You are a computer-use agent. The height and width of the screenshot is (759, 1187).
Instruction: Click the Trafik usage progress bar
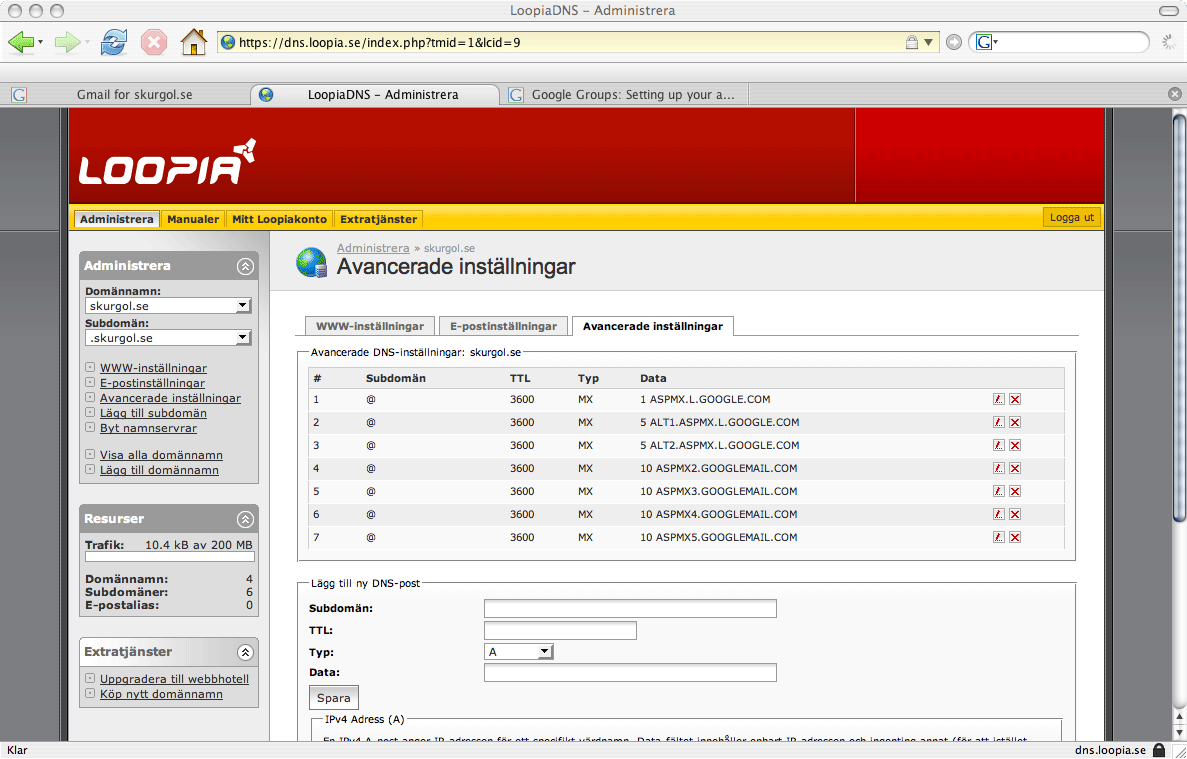(x=170, y=557)
